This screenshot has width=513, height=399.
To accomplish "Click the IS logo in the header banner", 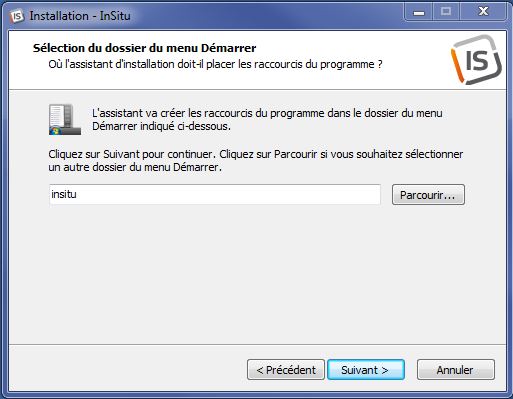I will pos(476,60).
